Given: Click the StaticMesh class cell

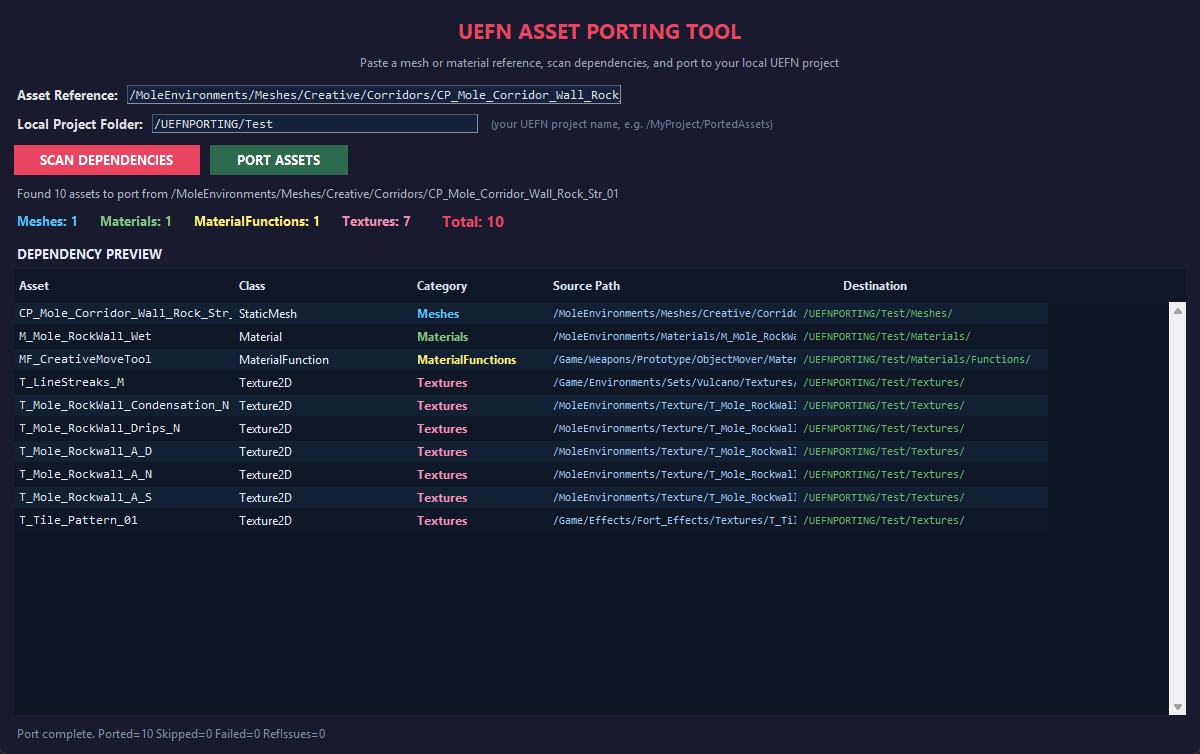Looking at the screenshot, I should pyautogui.click(x=268, y=313).
